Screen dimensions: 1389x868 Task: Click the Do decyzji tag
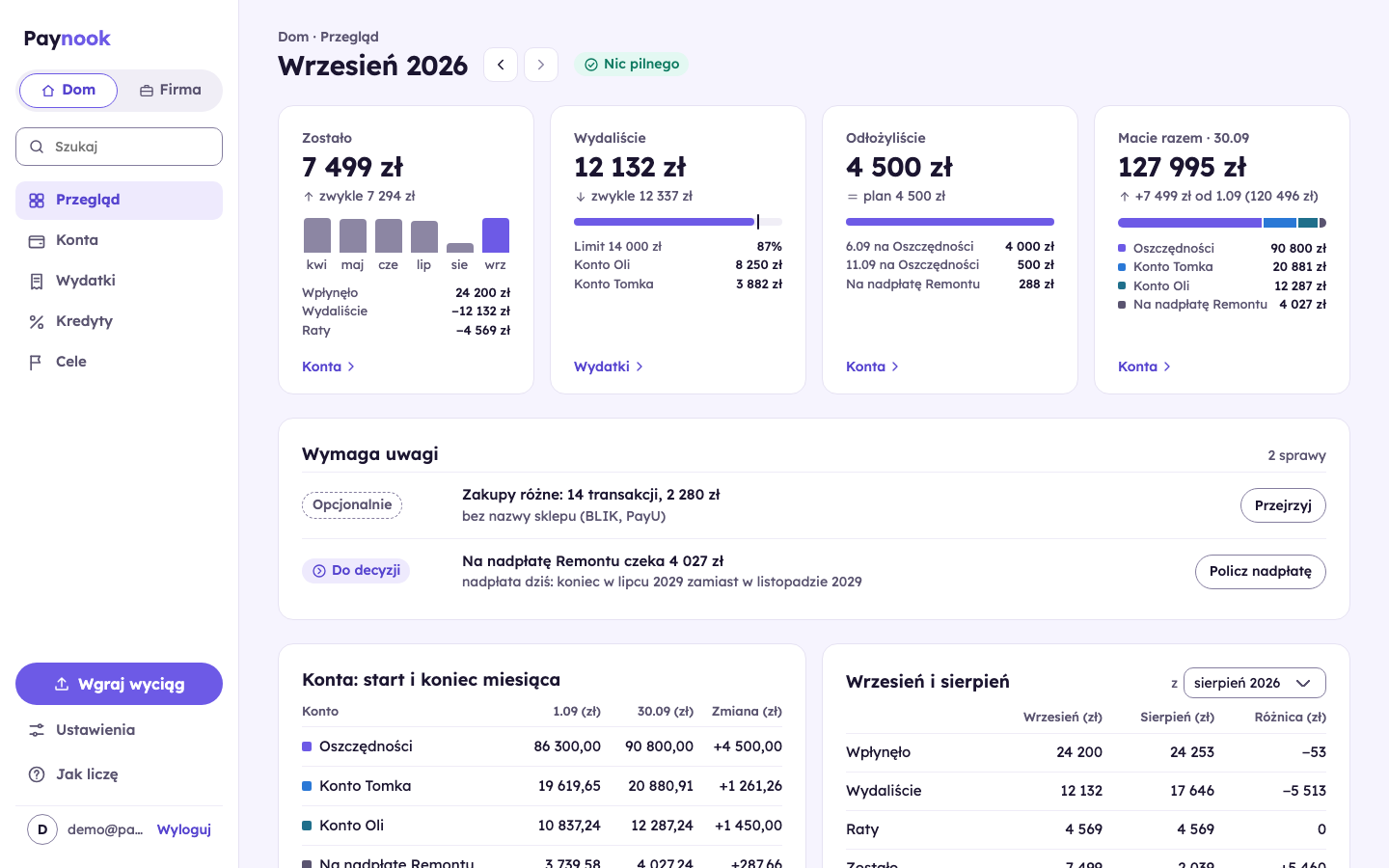(x=356, y=571)
